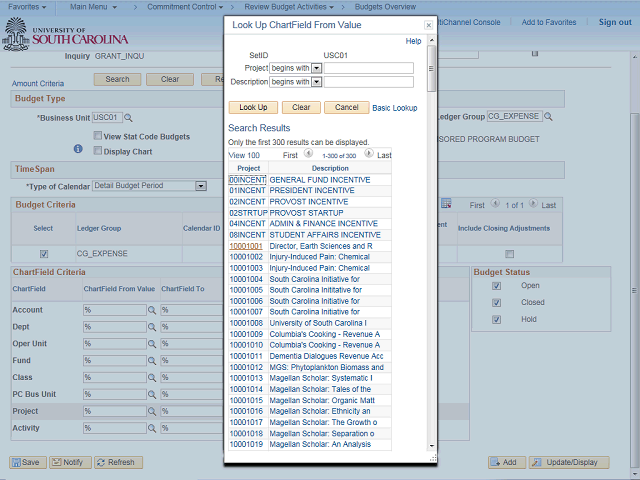Open the Main Menu navigation item
The width and height of the screenshot is (640, 480).
(95, 6)
